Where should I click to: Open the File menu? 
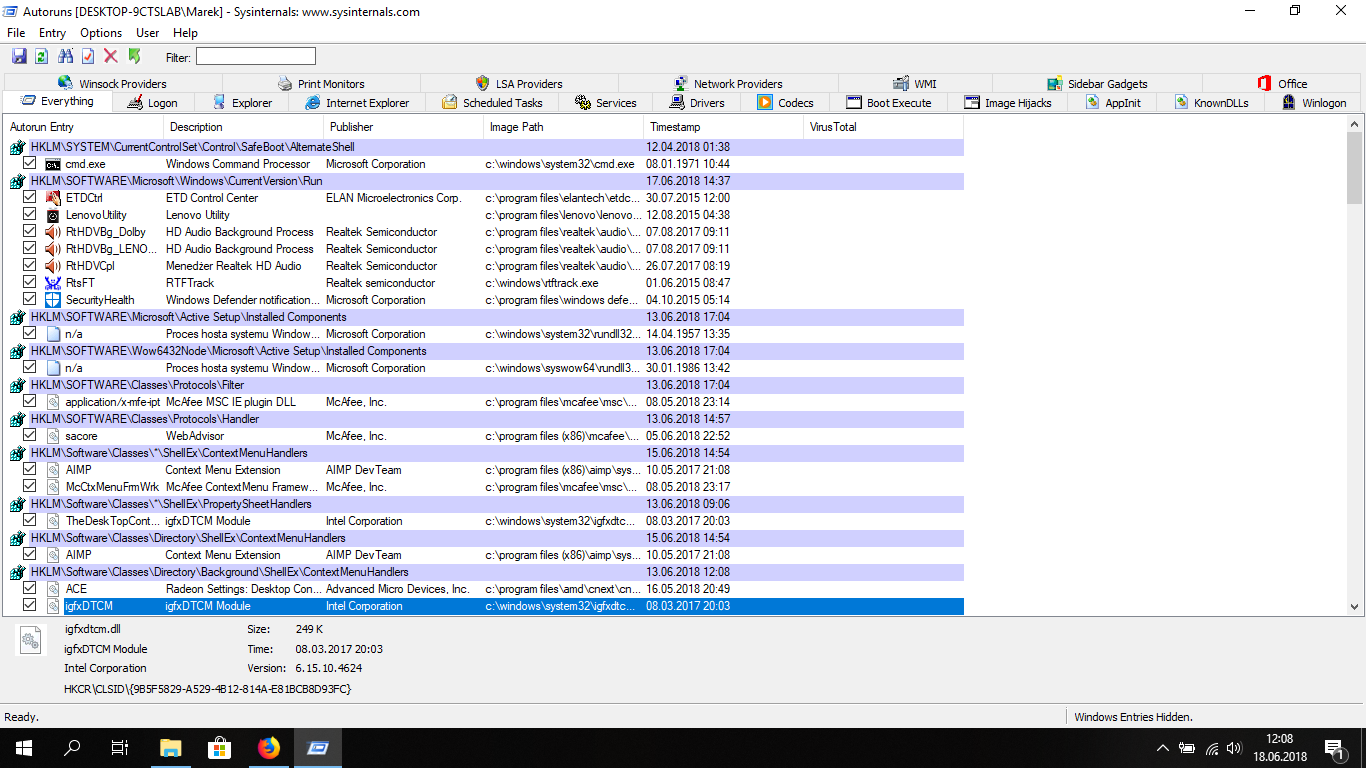pos(16,33)
